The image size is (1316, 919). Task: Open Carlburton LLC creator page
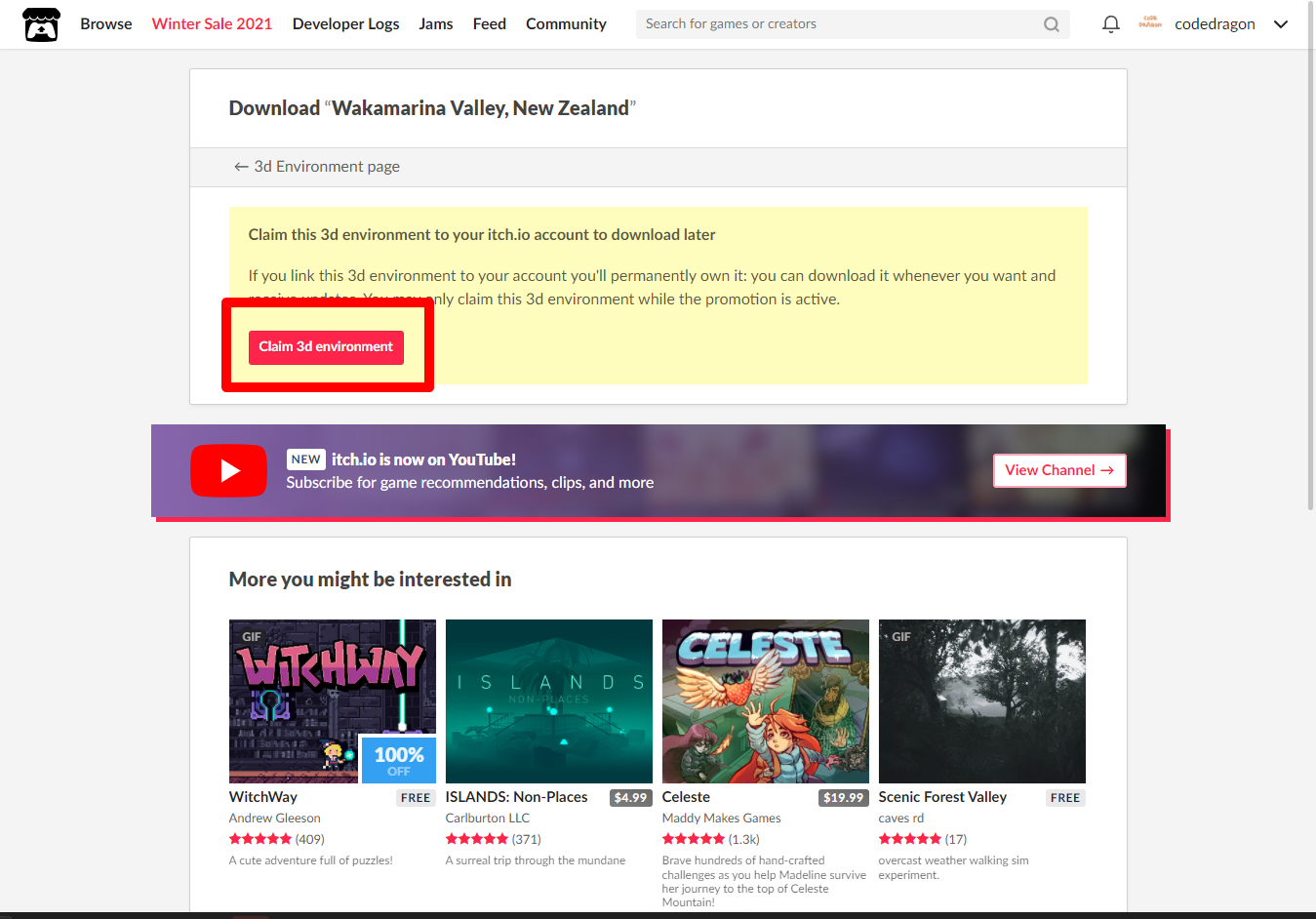pyautogui.click(x=488, y=819)
